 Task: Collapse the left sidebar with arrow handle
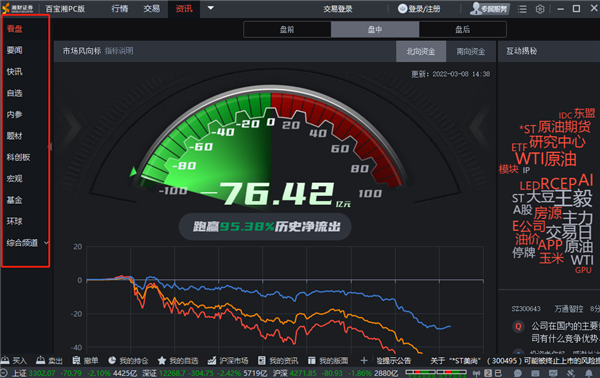click(x=50, y=147)
